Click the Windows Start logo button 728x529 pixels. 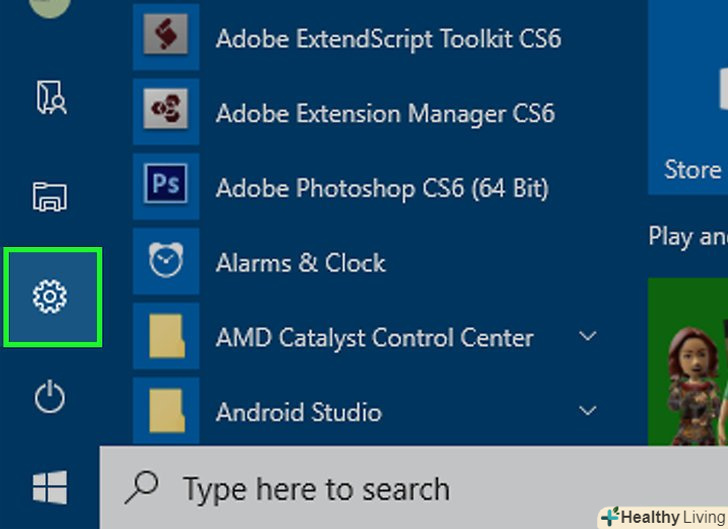pos(50,488)
